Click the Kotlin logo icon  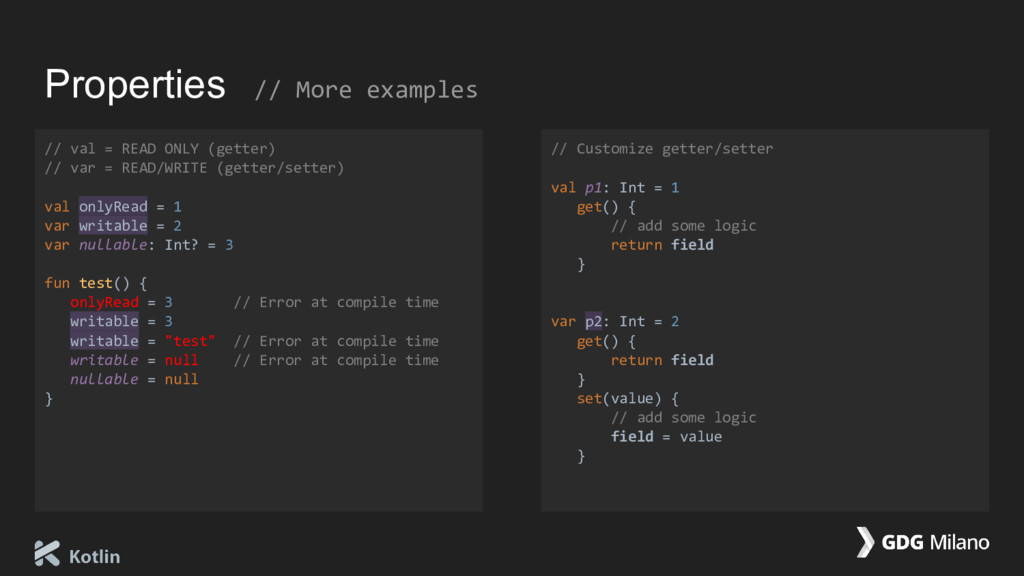point(47,553)
